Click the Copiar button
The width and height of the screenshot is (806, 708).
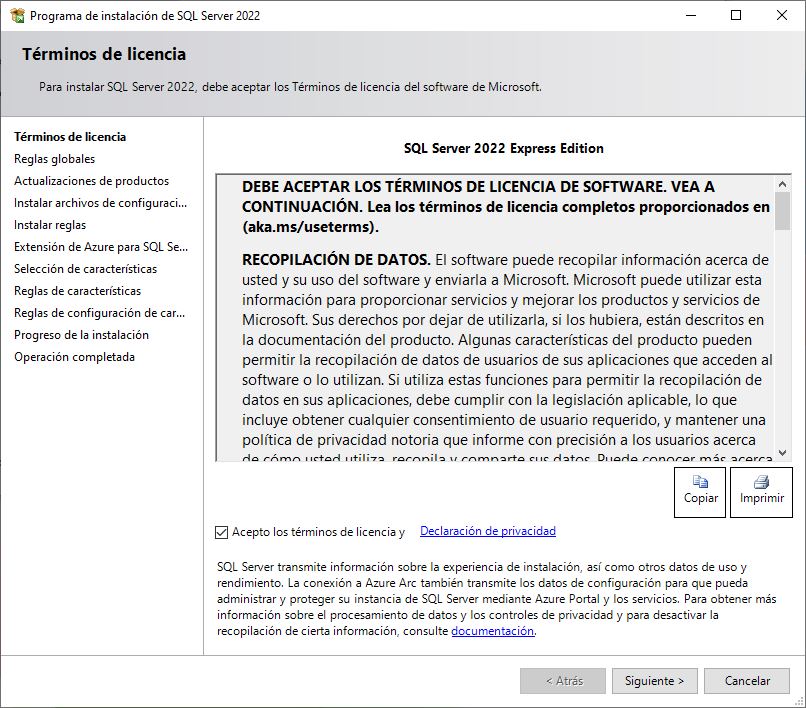pos(700,492)
